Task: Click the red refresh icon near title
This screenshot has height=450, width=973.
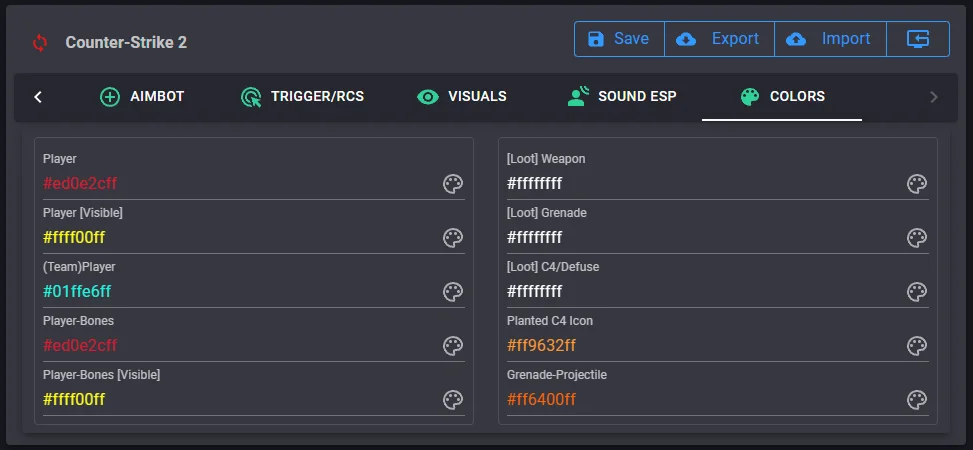Action: (x=40, y=42)
